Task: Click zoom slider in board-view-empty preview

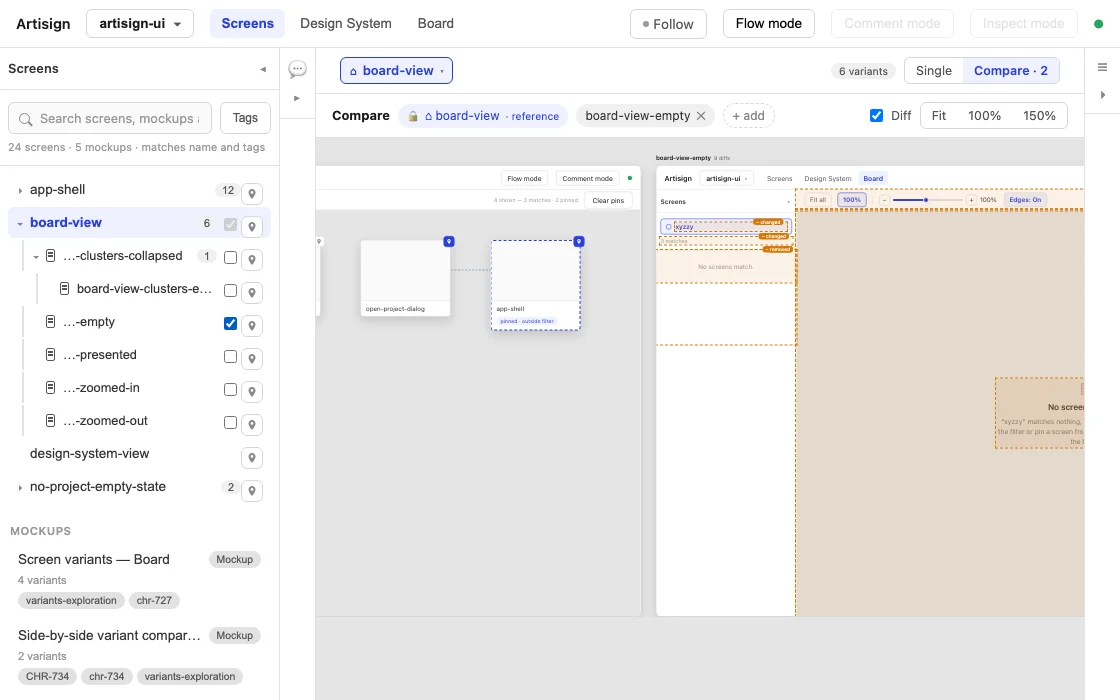Action: tap(927, 200)
